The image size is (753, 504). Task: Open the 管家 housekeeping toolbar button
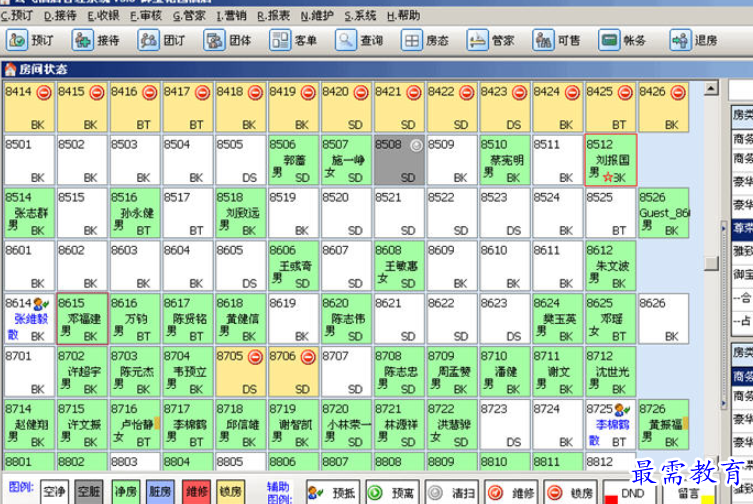pyautogui.click(x=491, y=40)
